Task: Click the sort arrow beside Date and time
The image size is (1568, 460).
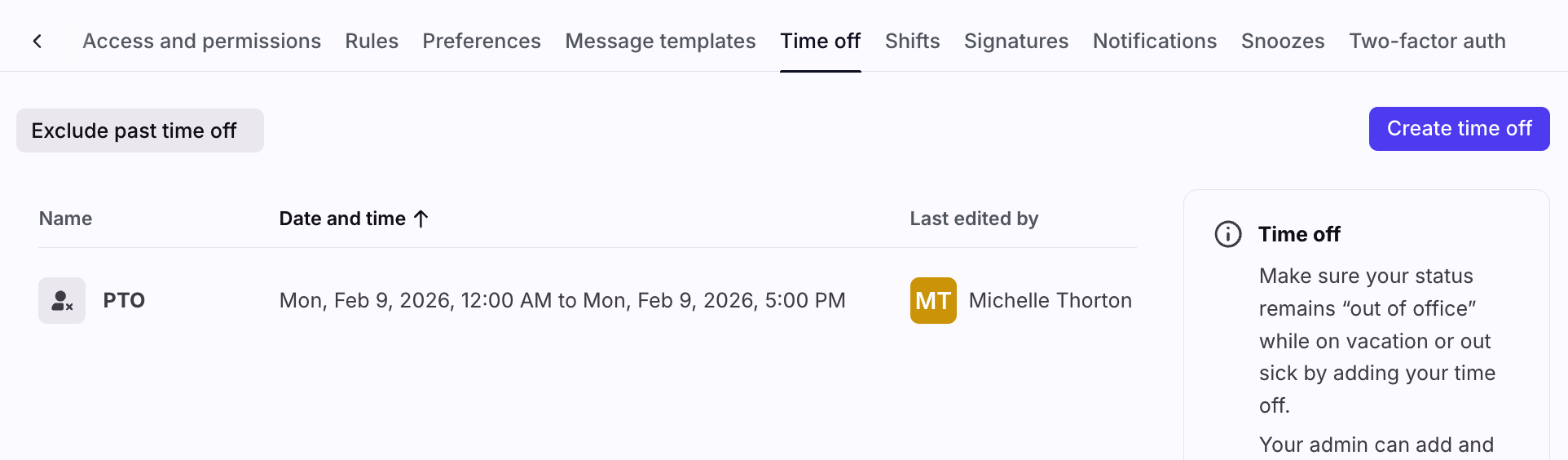Action: click(421, 219)
